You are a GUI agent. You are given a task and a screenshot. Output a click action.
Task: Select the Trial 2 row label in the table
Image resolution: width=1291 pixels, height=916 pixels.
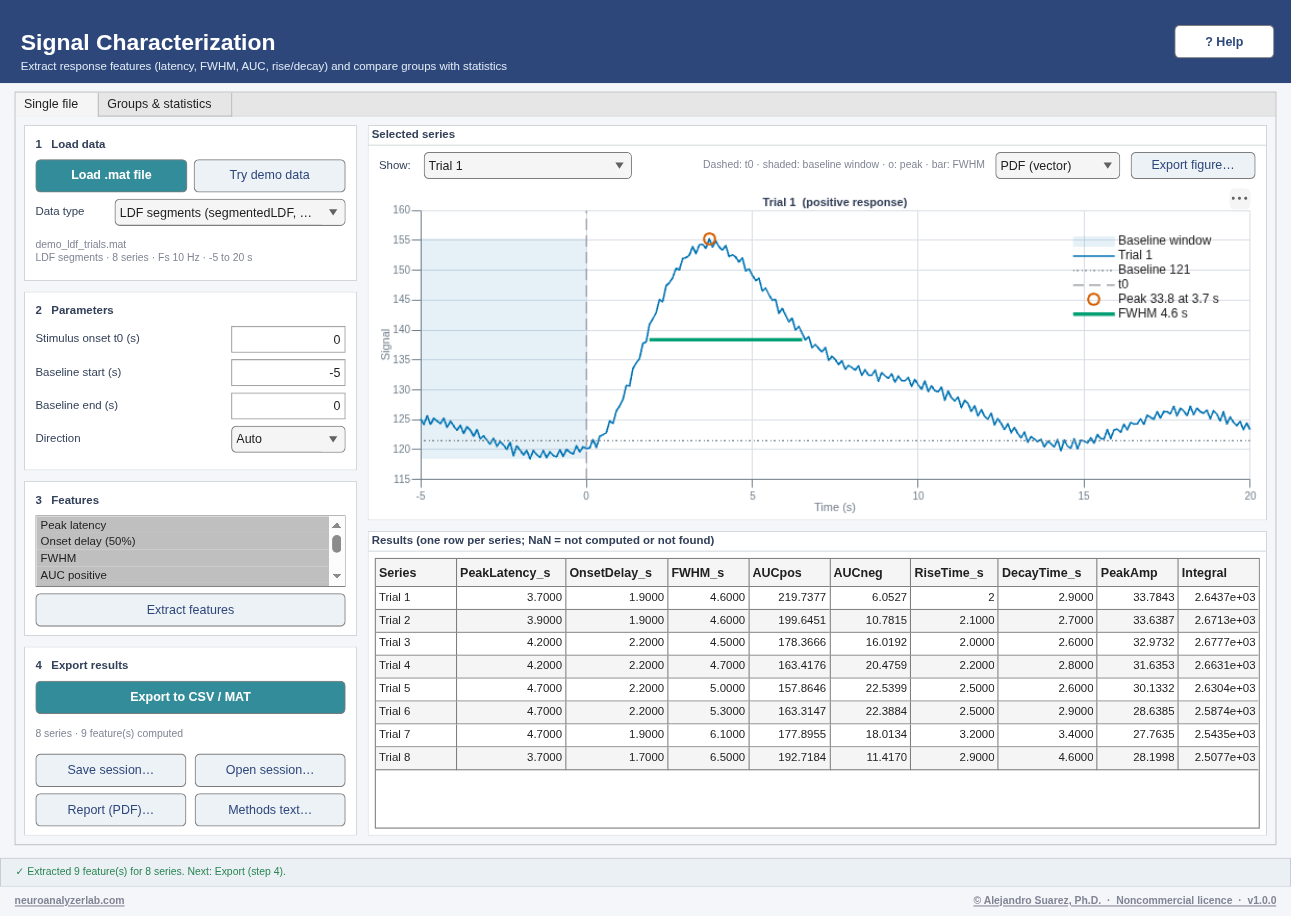[416, 620]
